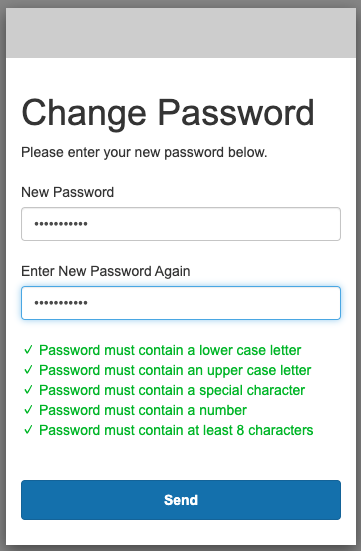This screenshot has width=361, height=551.
Task: Click the upper case letter checkmark icon
Action: [x=28, y=370]
